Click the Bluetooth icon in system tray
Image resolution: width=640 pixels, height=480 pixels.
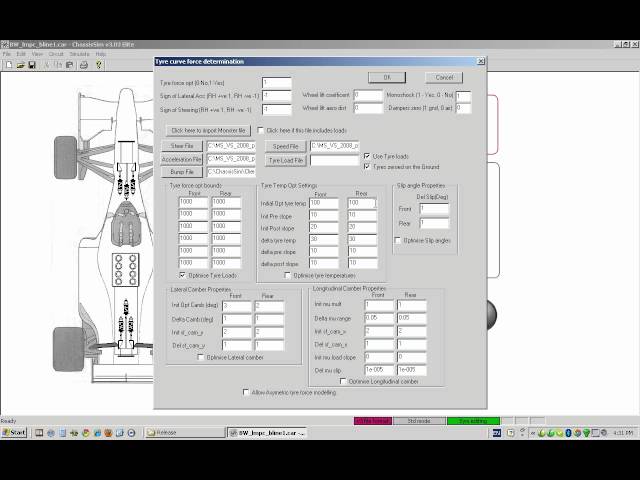[x=568, y=433]
